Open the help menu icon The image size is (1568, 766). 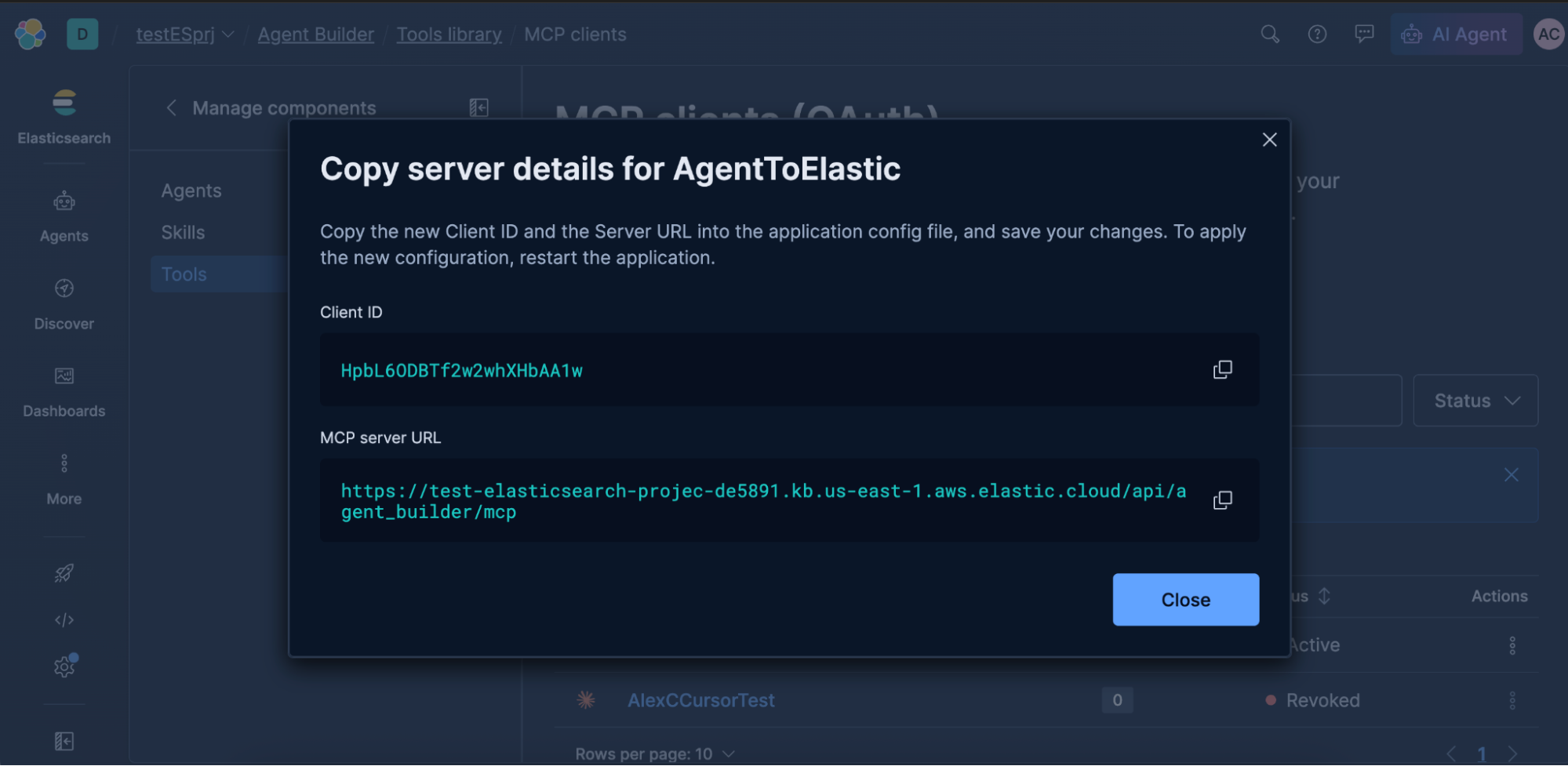pos(1317,34)
